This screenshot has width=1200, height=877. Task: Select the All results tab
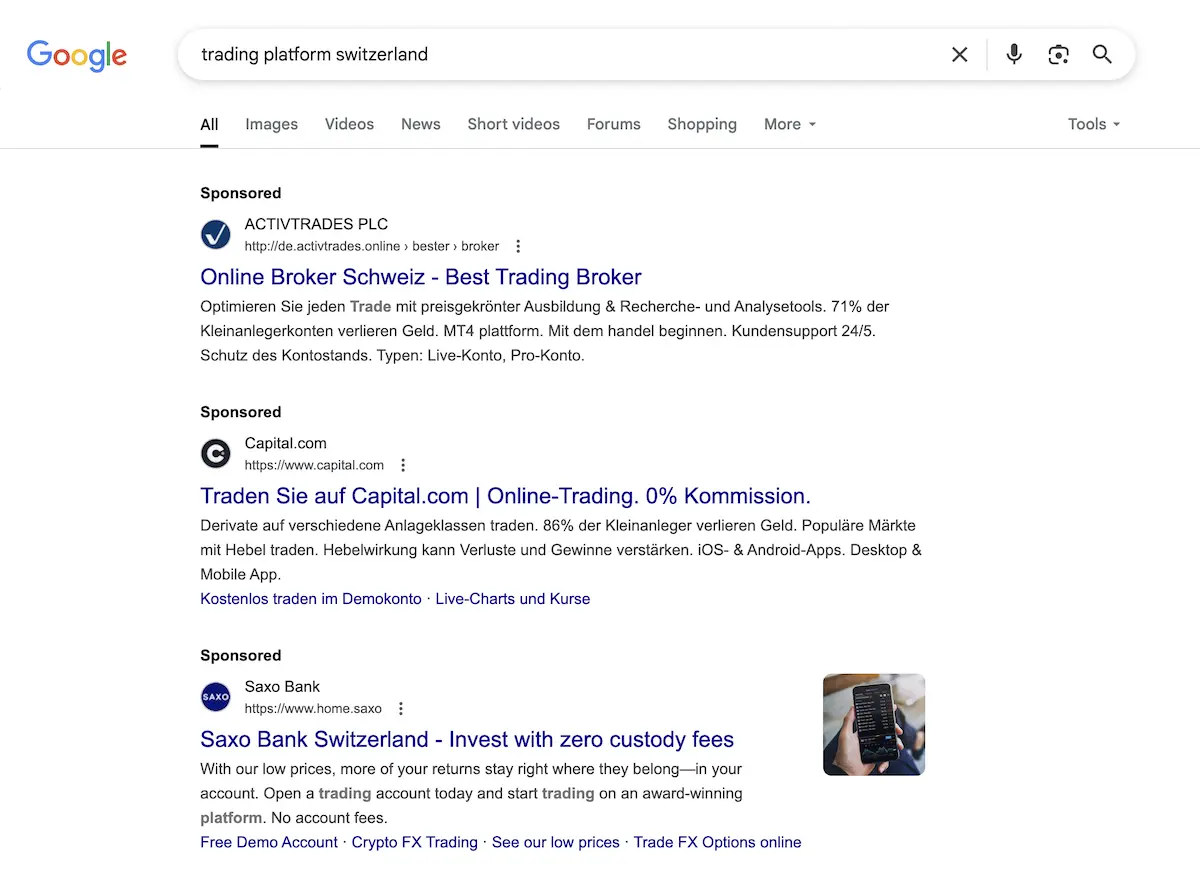point(209,124)
